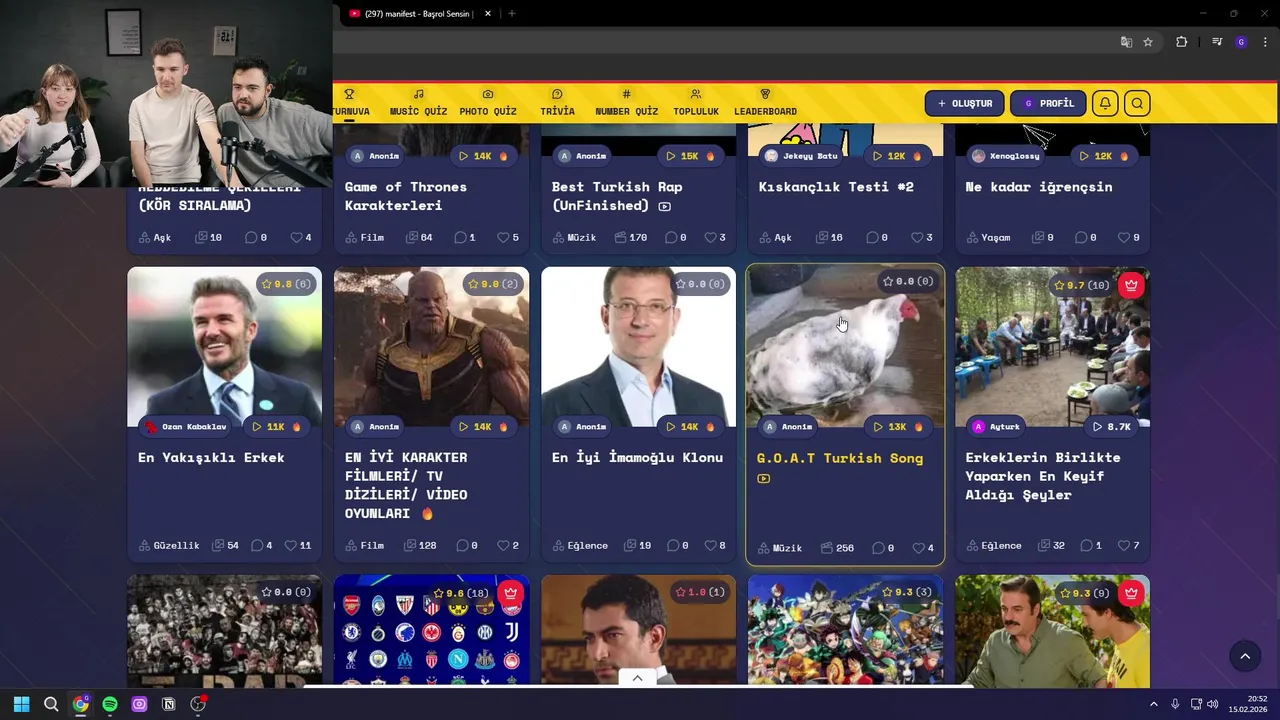Open the Chrome extensions puzzle icon
The height and width of the screenshot is (720, 1280).
(x=1181, y=42)
